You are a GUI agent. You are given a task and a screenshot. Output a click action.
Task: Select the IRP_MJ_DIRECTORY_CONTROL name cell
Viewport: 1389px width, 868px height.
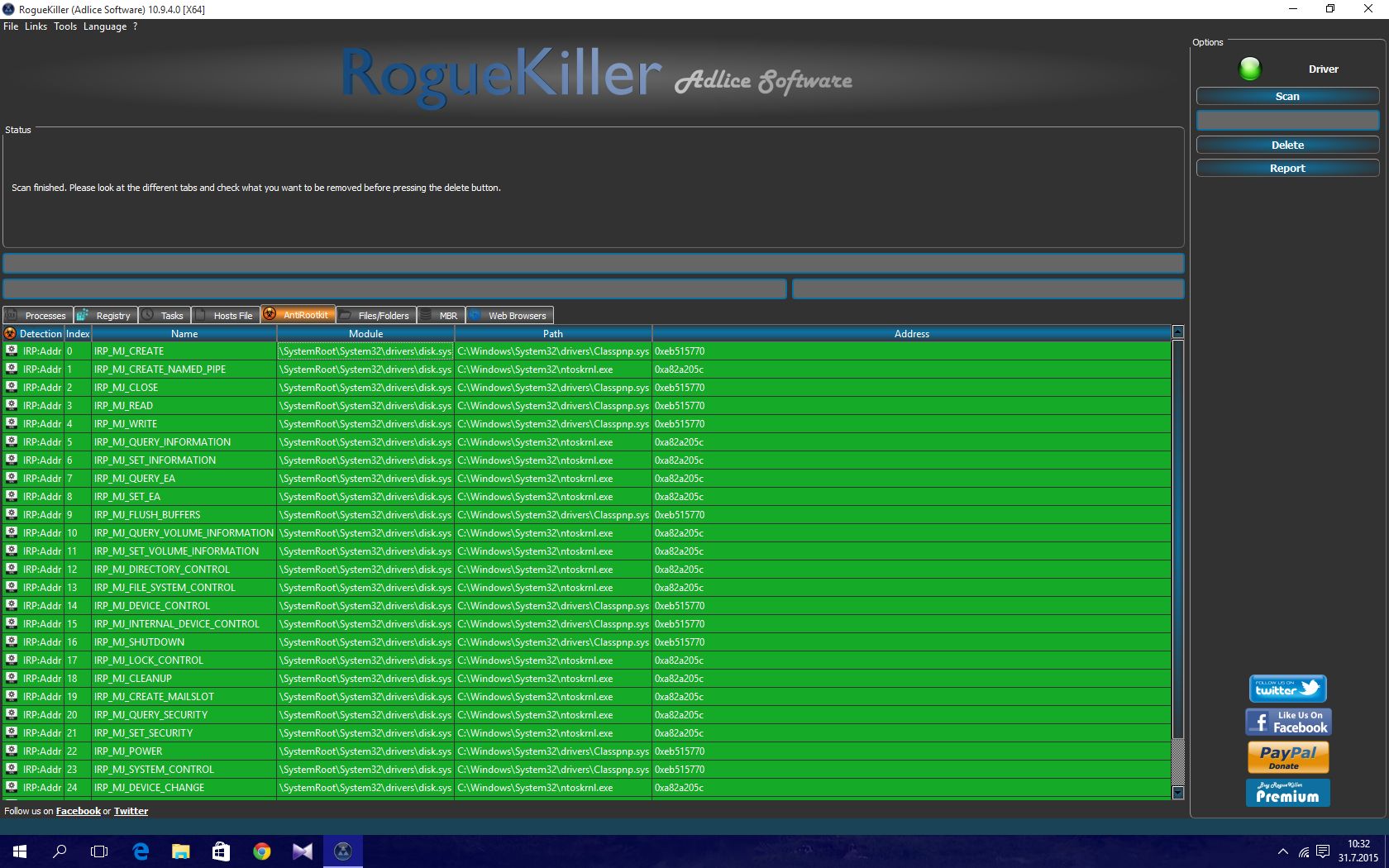184,570
